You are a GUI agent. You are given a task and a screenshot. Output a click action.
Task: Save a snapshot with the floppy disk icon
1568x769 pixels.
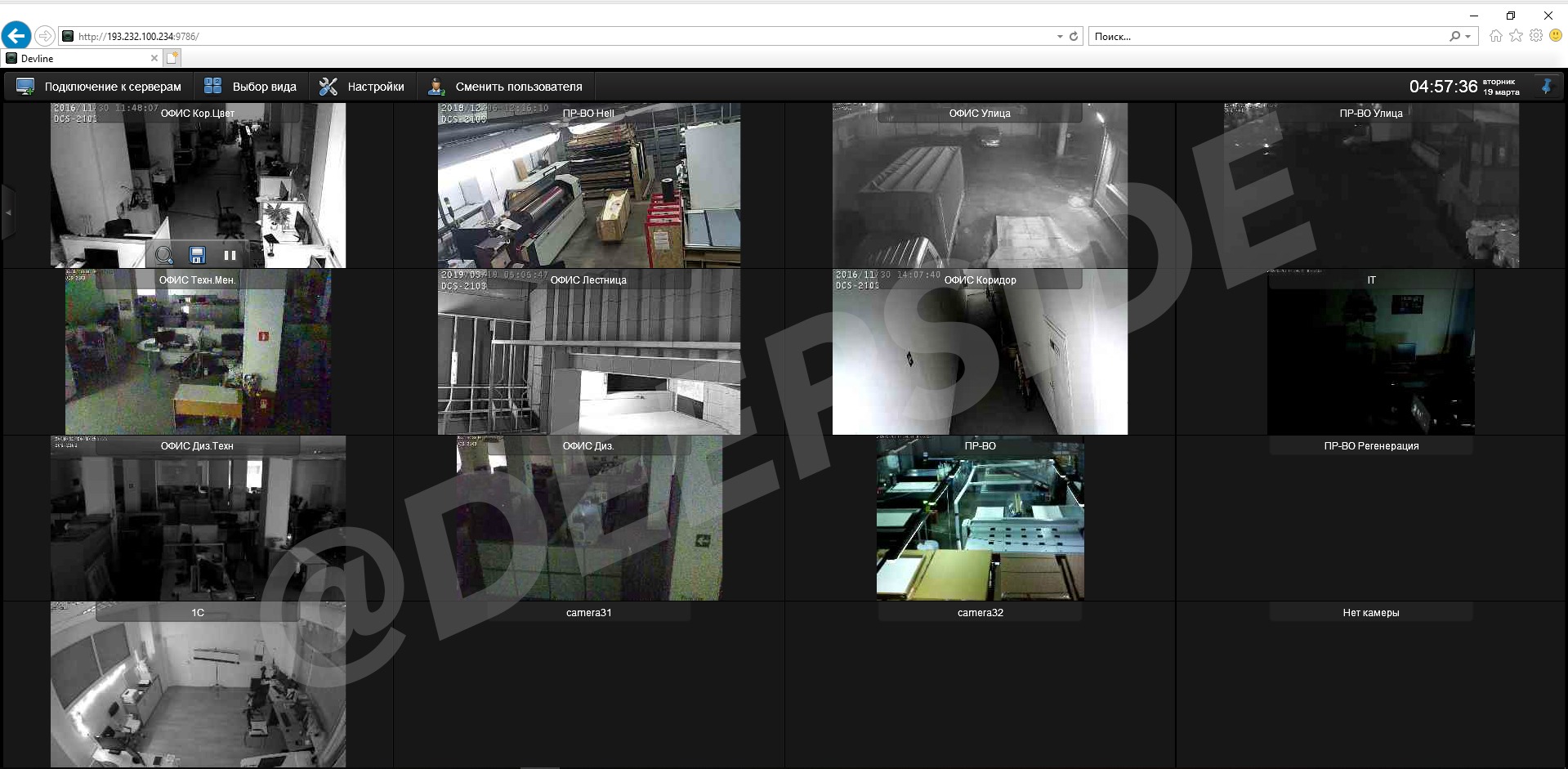[197, 255]
